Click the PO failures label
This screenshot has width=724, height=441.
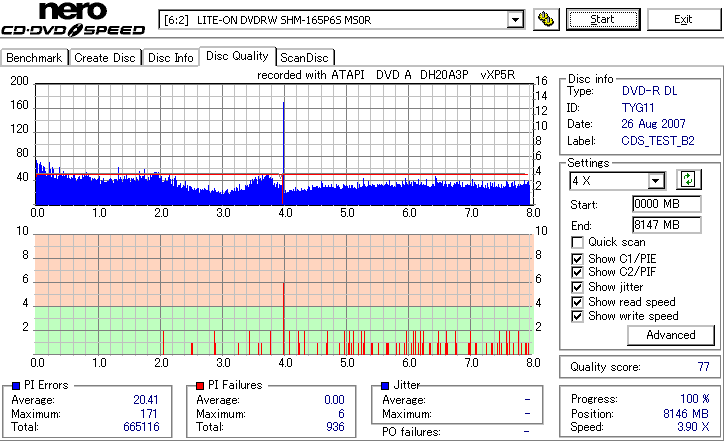411,432
